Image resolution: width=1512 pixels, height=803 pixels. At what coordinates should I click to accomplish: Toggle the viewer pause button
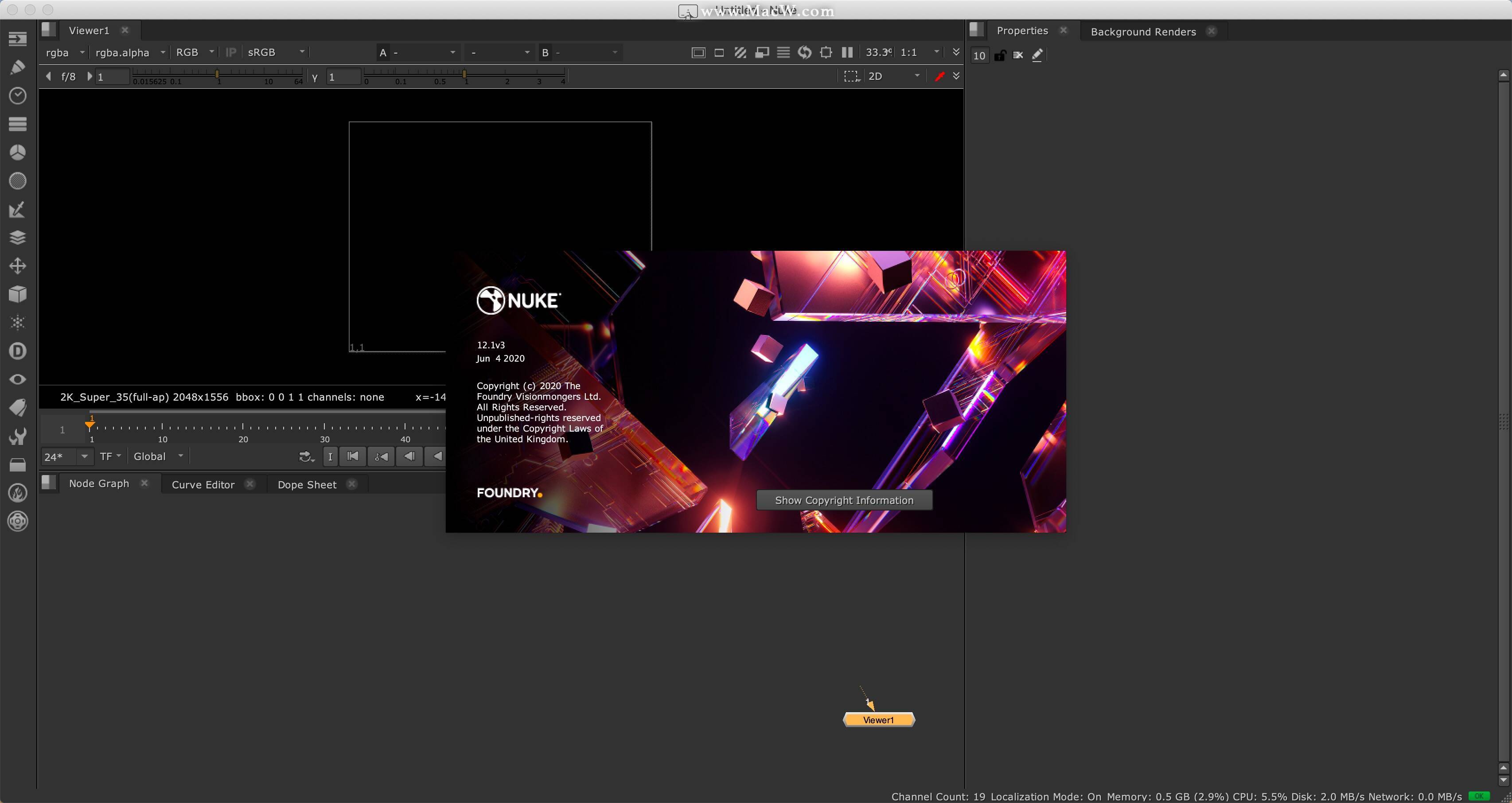(847, 52)
